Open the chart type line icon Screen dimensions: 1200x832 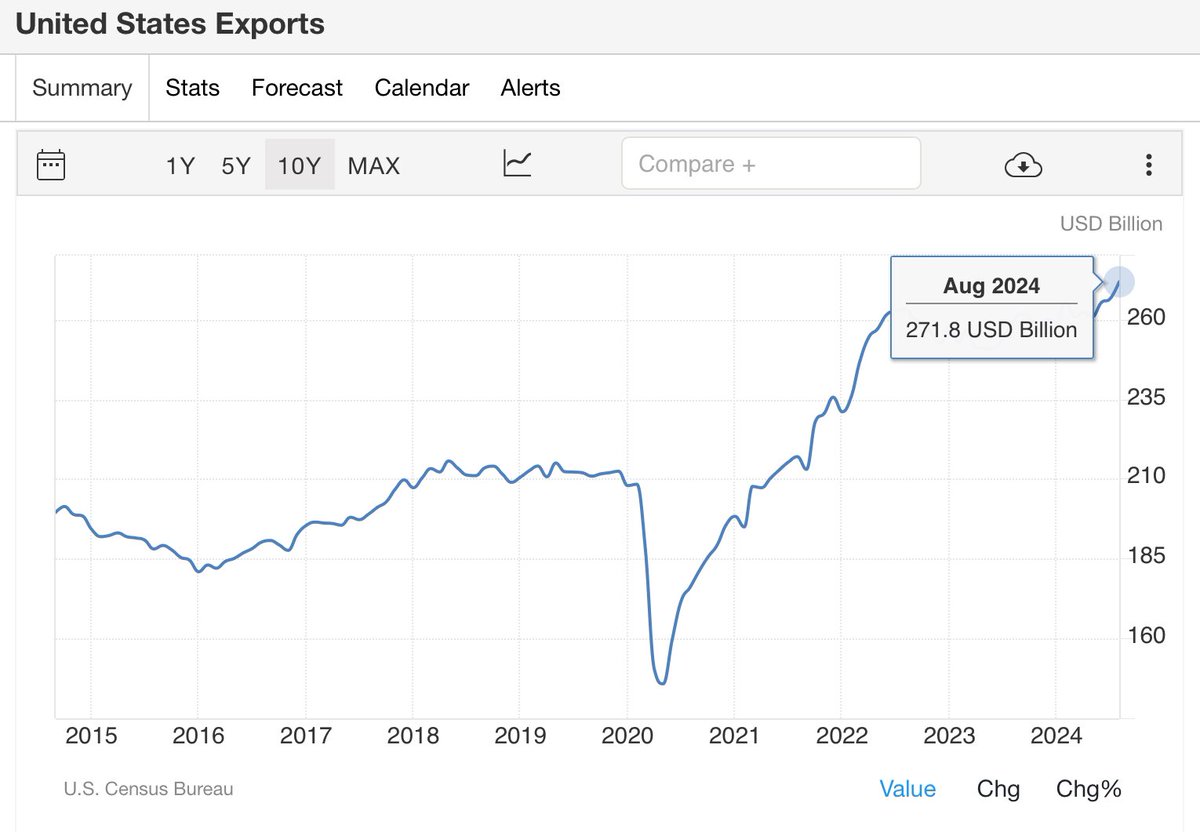(517, 162)
